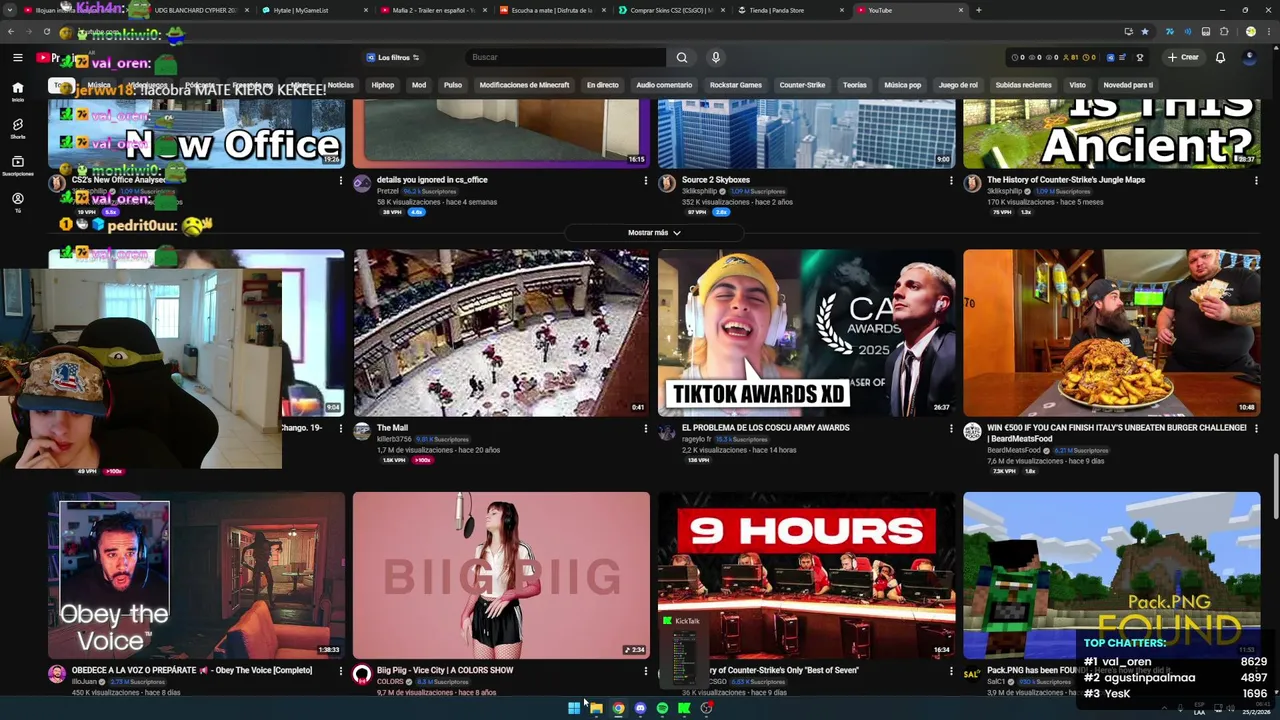This screenshot has height=720, width=1280.
Task: Select the Subidas recientes chip
Action: (x=1024, y=85)
